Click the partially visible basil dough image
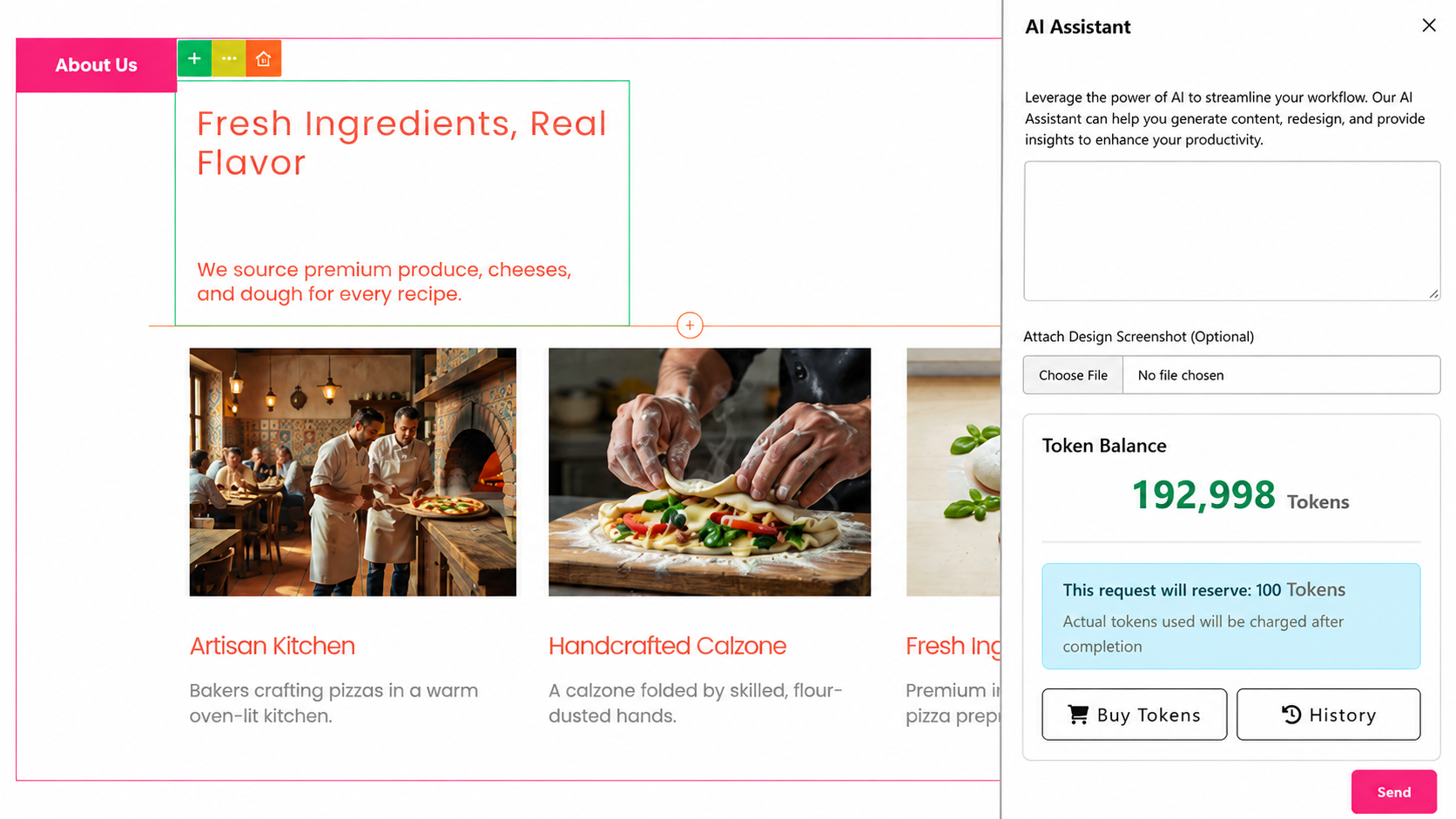1456x819 pixels. pos(954,472)
